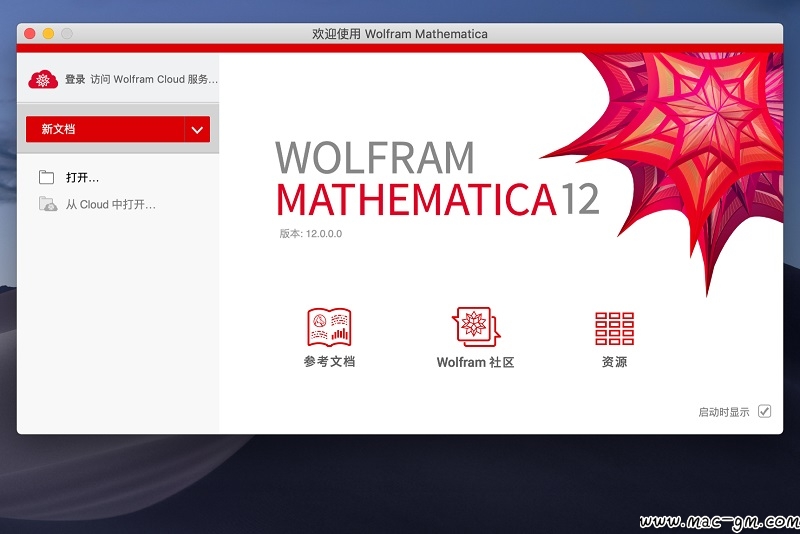This screenshot has width=800, height=534.
Task: Click the 登录 sign-in link
Action: point(75,79)
